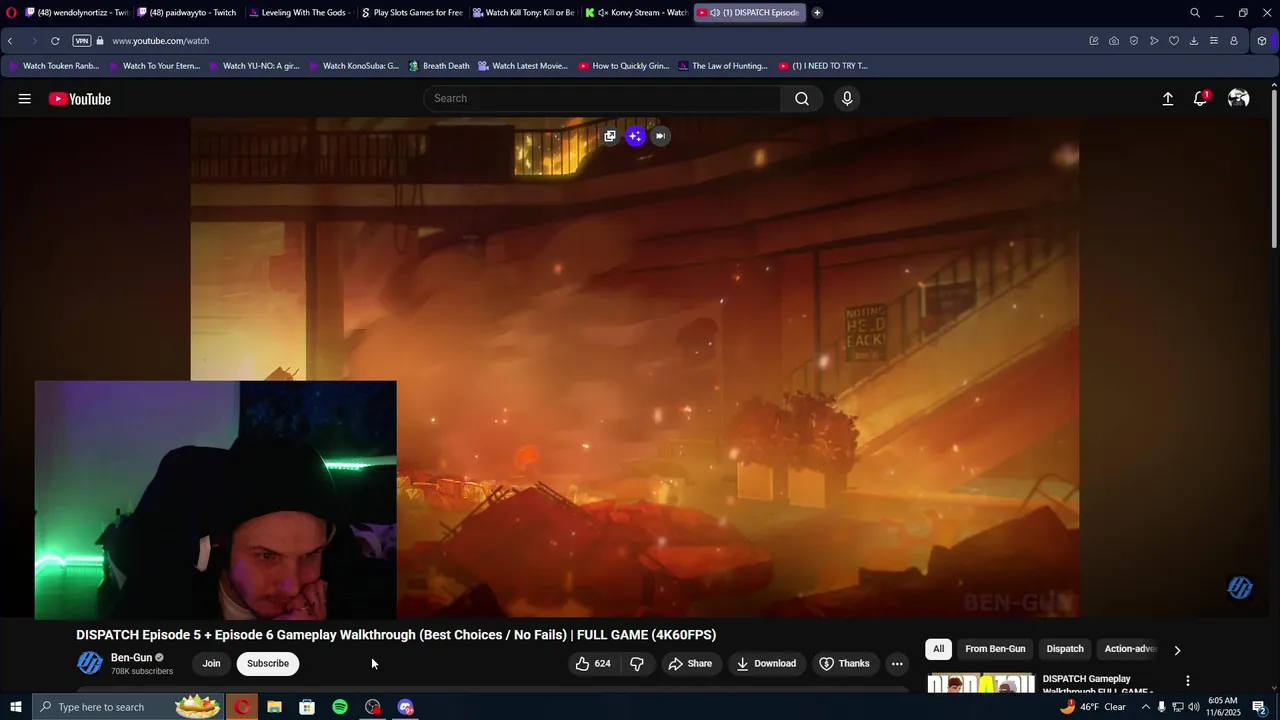The height and width of the screenshot is (720, 1280).
Task: Dislike the video with thumbs down
Action: click(636, 663)
